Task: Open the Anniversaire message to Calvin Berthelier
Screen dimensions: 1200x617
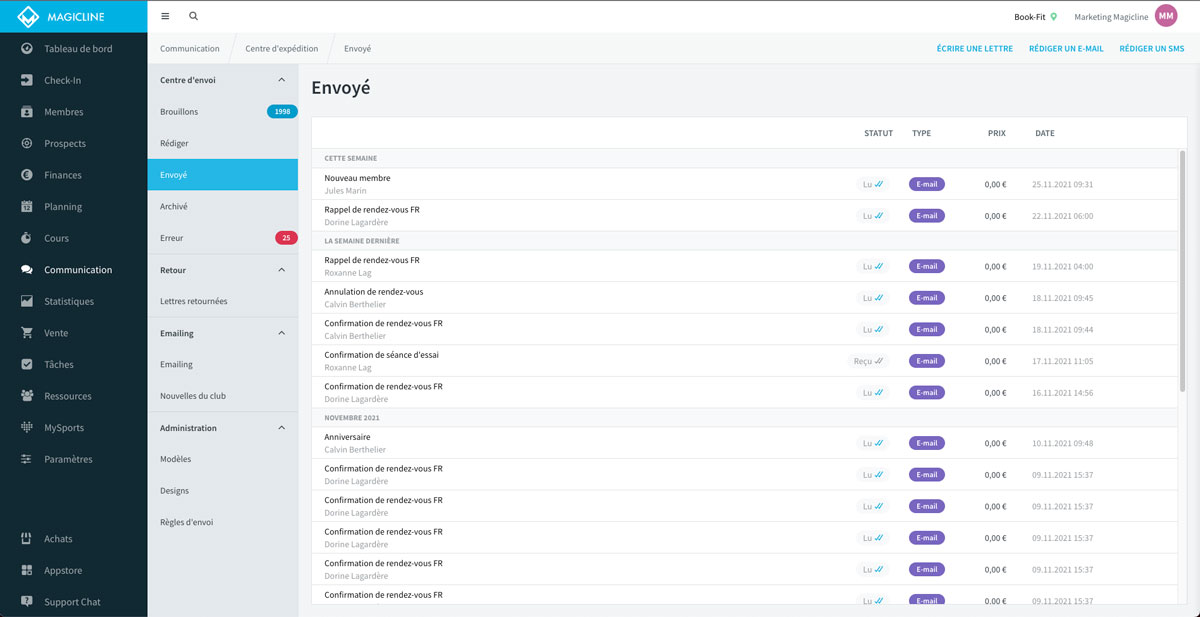Action: click(x=745, y=443)
